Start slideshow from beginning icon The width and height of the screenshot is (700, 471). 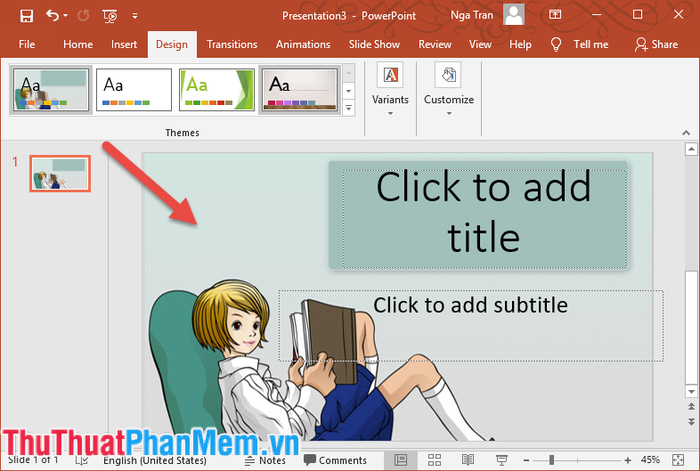click(x=110, y=16)
